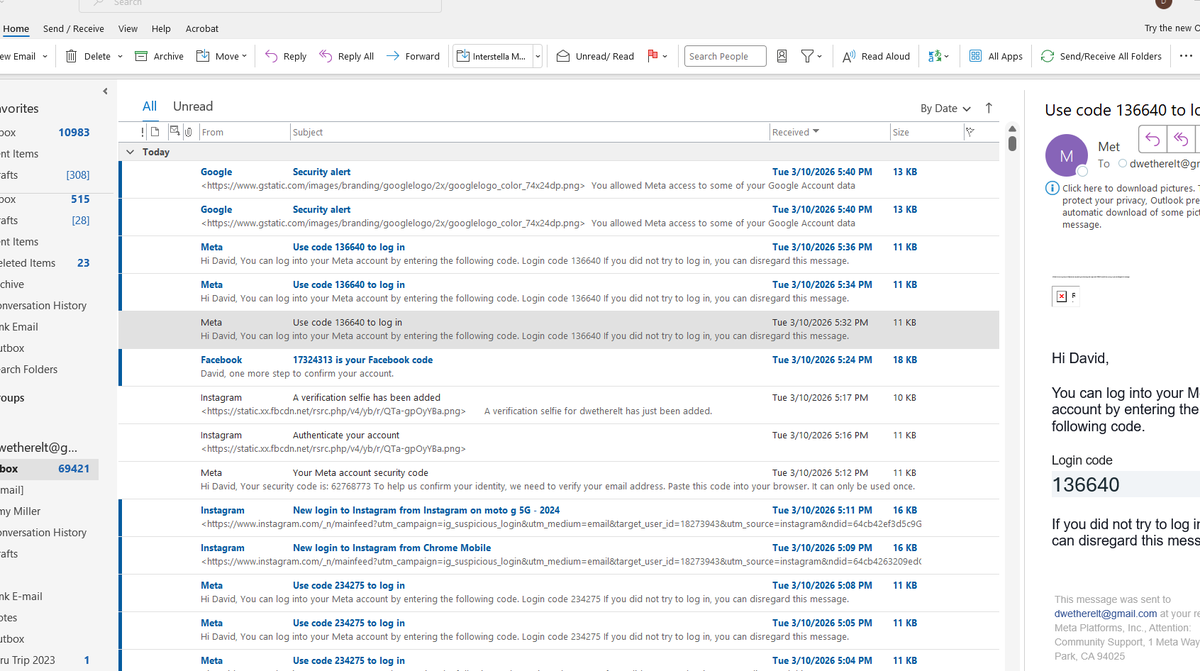Open the View tab
Screen dimensions: 1200x671
click(x=128, y=28)
